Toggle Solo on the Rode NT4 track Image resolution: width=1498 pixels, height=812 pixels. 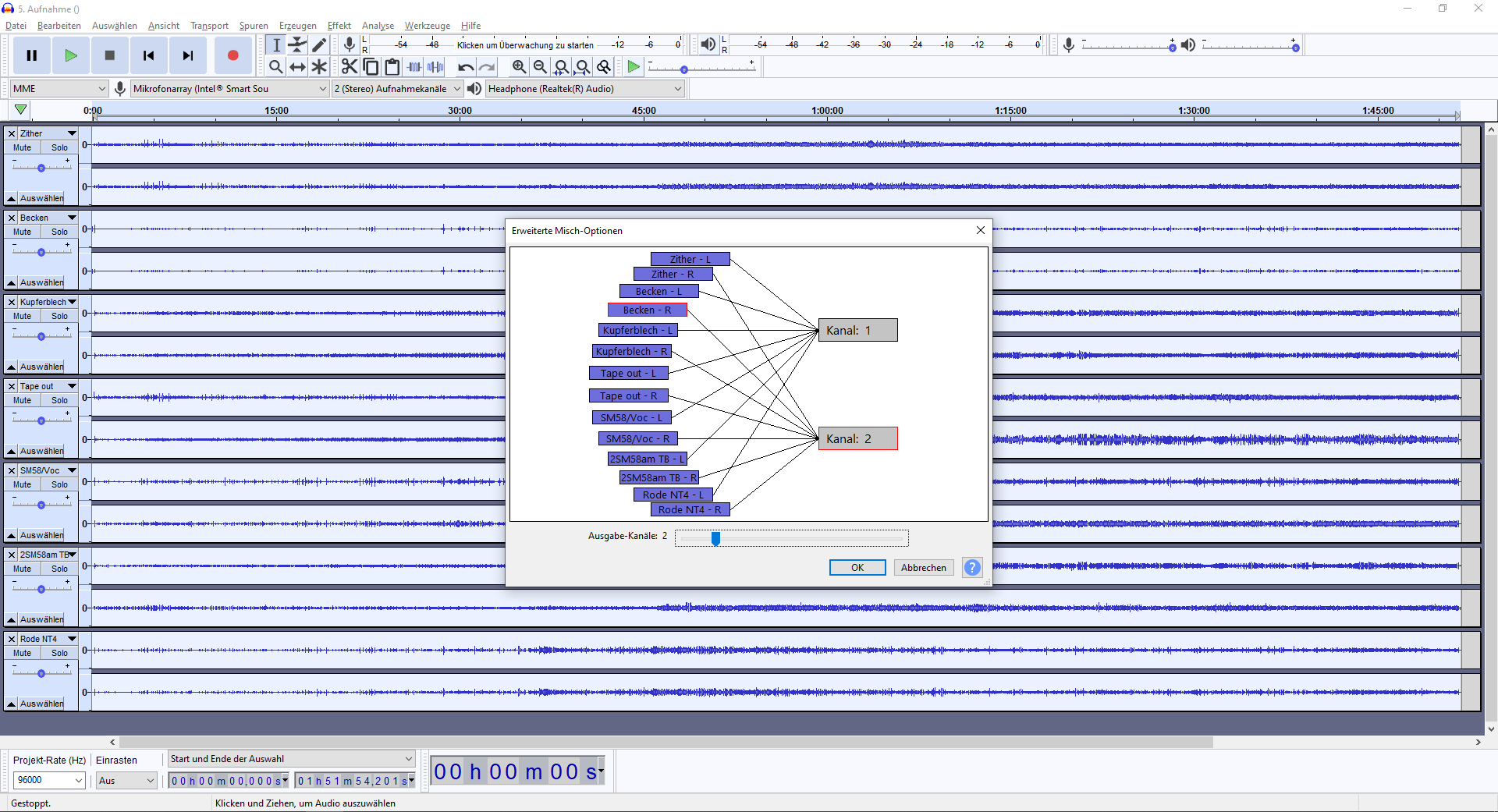pyautogui.click(x=59, y=653)
